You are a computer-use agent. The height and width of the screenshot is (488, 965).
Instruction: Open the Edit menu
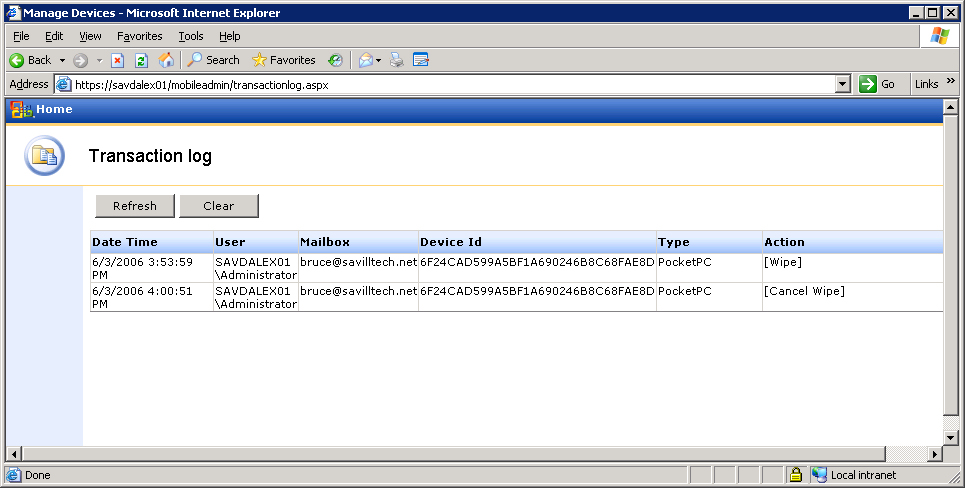54,36
